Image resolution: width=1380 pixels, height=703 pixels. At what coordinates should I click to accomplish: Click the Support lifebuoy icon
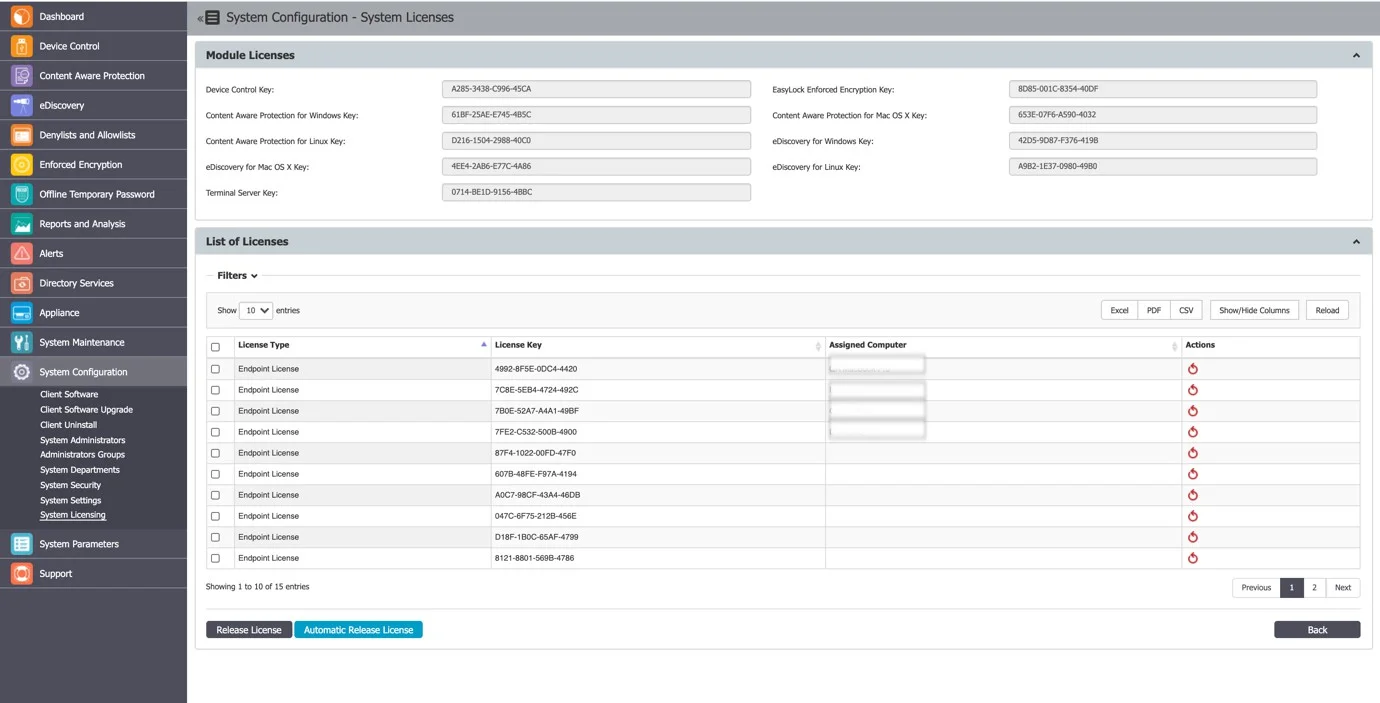point(21,574)
